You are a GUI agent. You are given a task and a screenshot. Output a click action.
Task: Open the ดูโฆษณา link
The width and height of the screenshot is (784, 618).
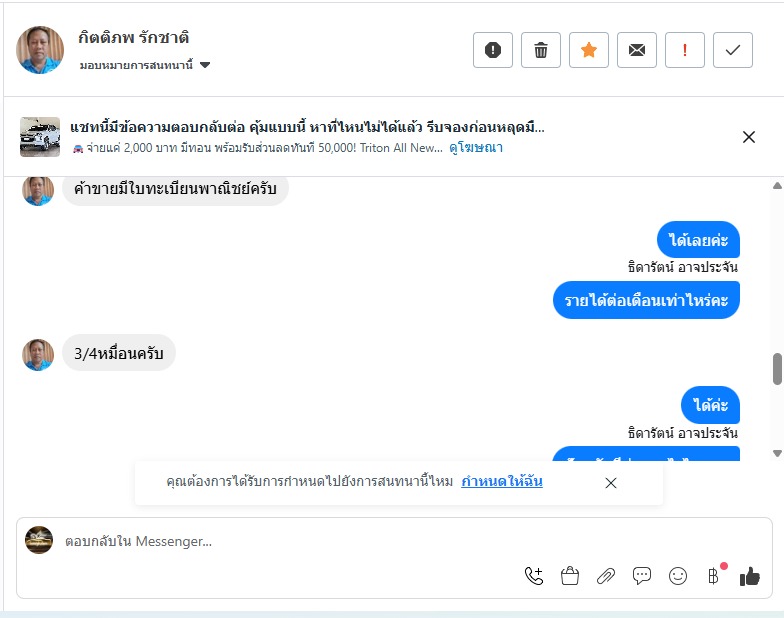coord(475,148)
